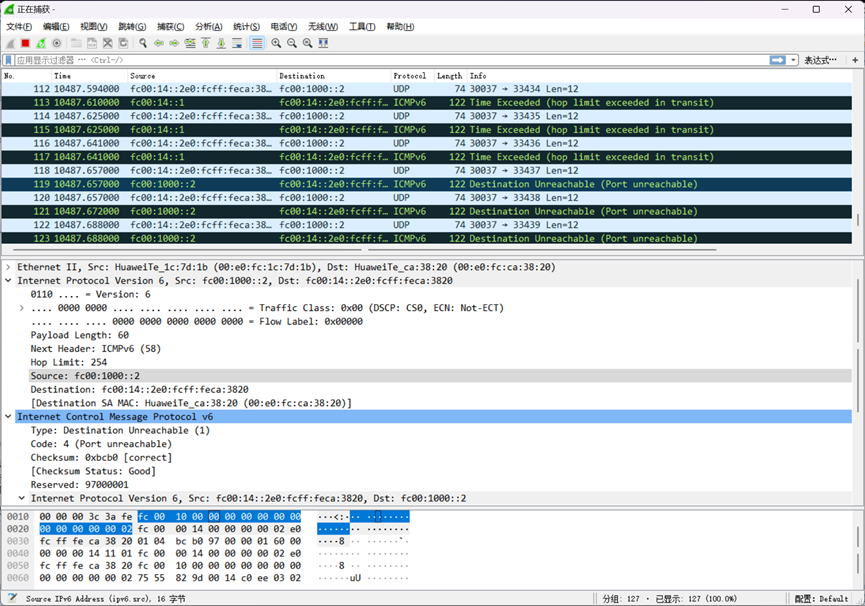Open the 文件(F) menu
The width and height of the screenshot is (865, 606).
coord(19,26)
